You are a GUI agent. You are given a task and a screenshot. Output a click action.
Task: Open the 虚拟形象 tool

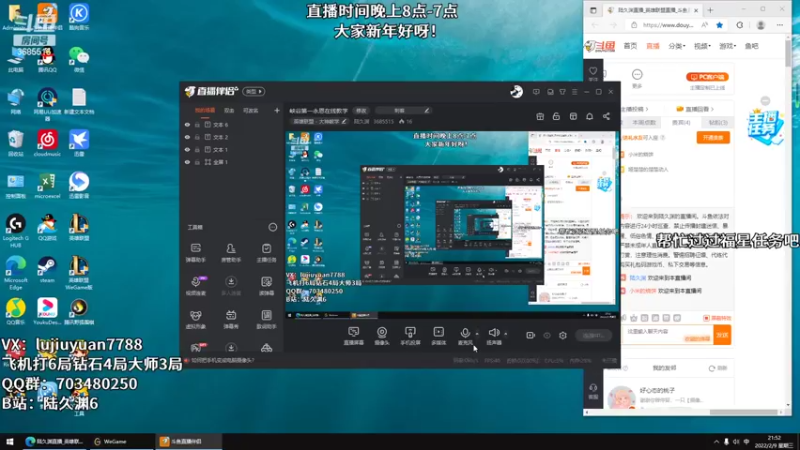[195, 319]
